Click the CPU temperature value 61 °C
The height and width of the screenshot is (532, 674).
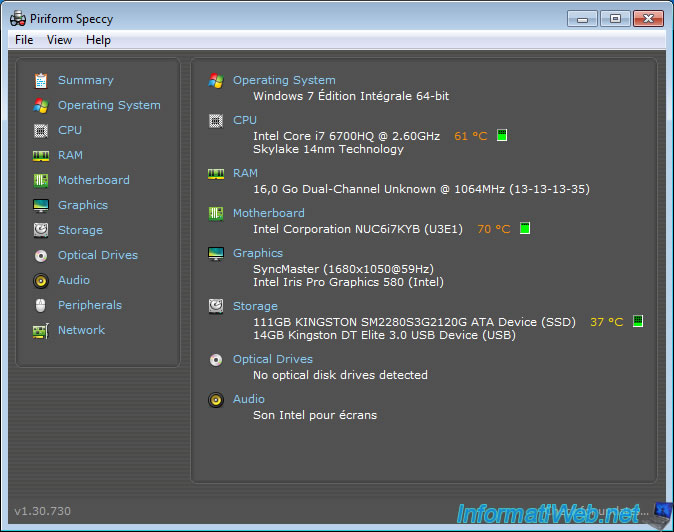[x=471, y=136]
